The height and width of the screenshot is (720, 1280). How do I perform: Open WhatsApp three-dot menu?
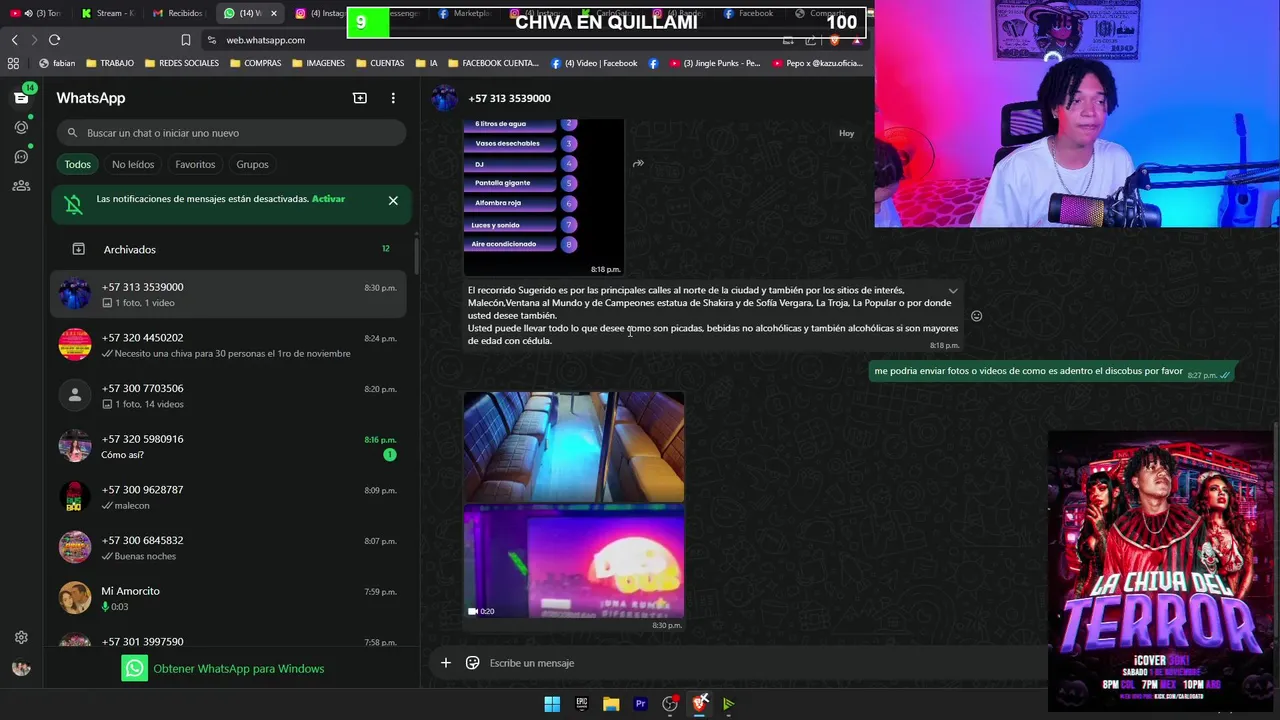coord(393,98)
